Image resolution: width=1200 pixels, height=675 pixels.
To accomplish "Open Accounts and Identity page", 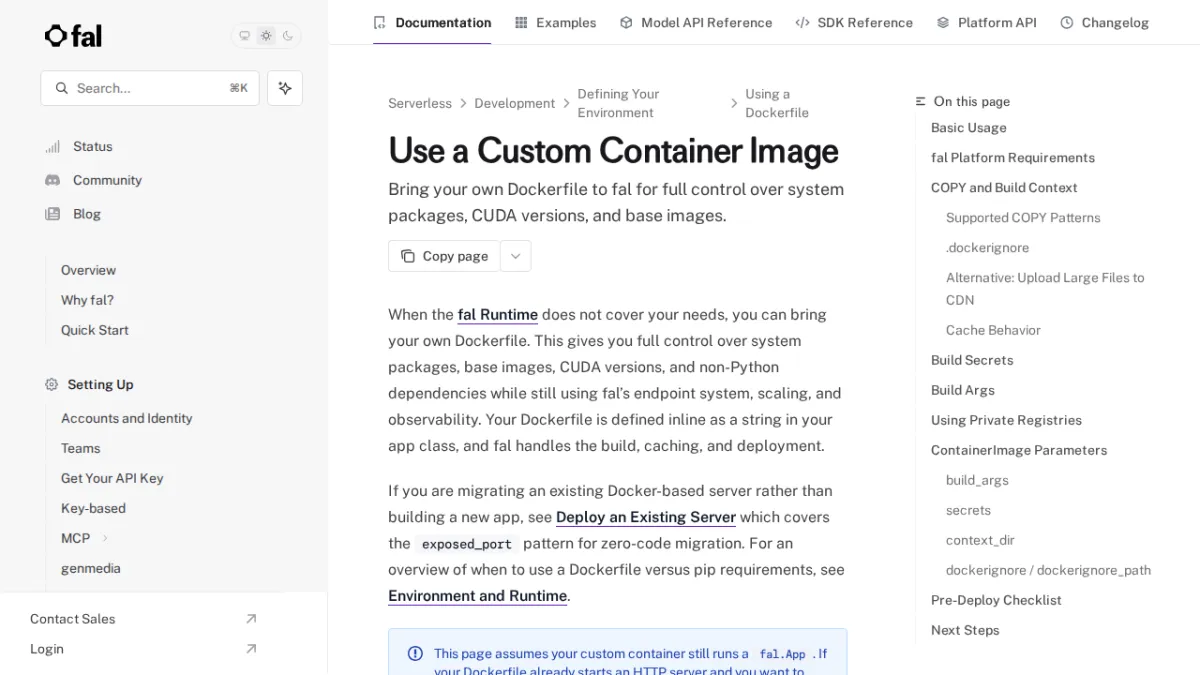I will pyautogui.click(x=127, y=418).
